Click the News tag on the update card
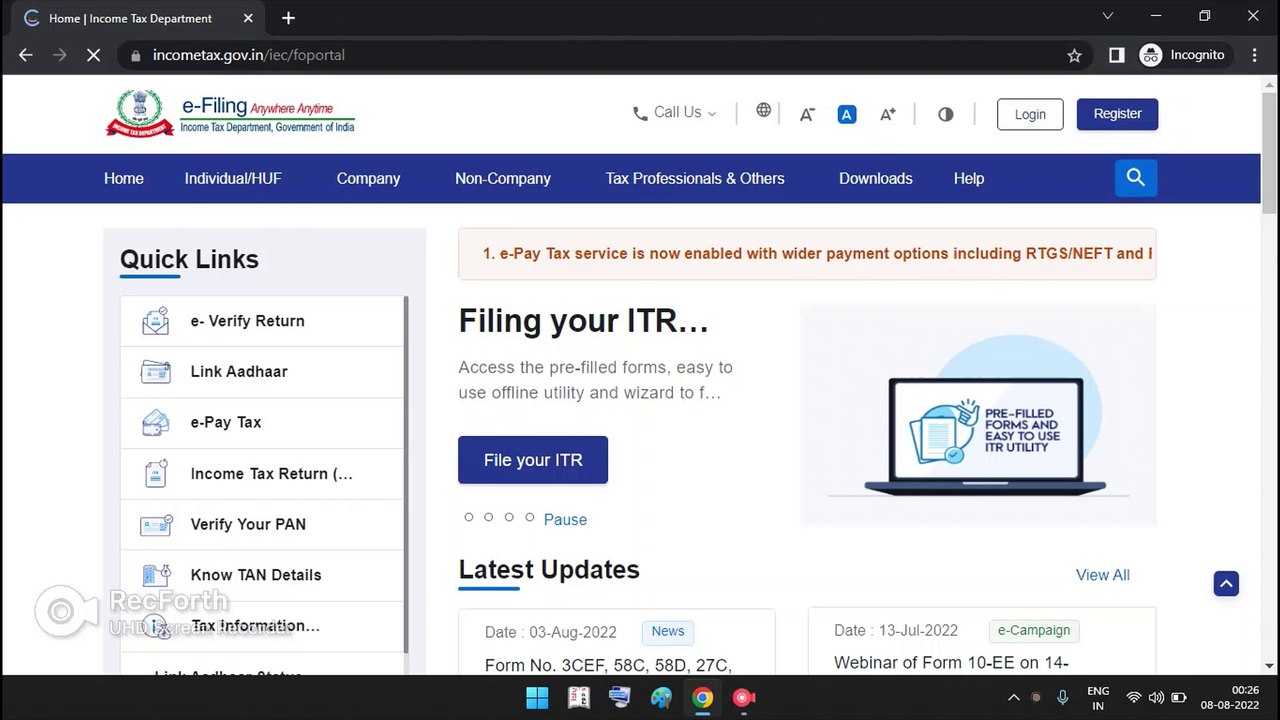The height and width of the screenshot is (720, 1280). click(668, 631)
